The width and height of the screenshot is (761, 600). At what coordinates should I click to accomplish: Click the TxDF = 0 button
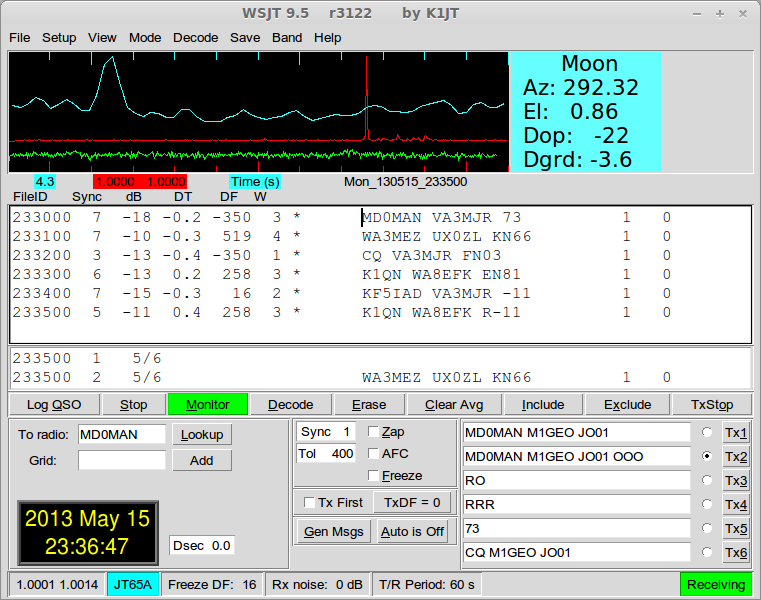click(x=412, y=502)
